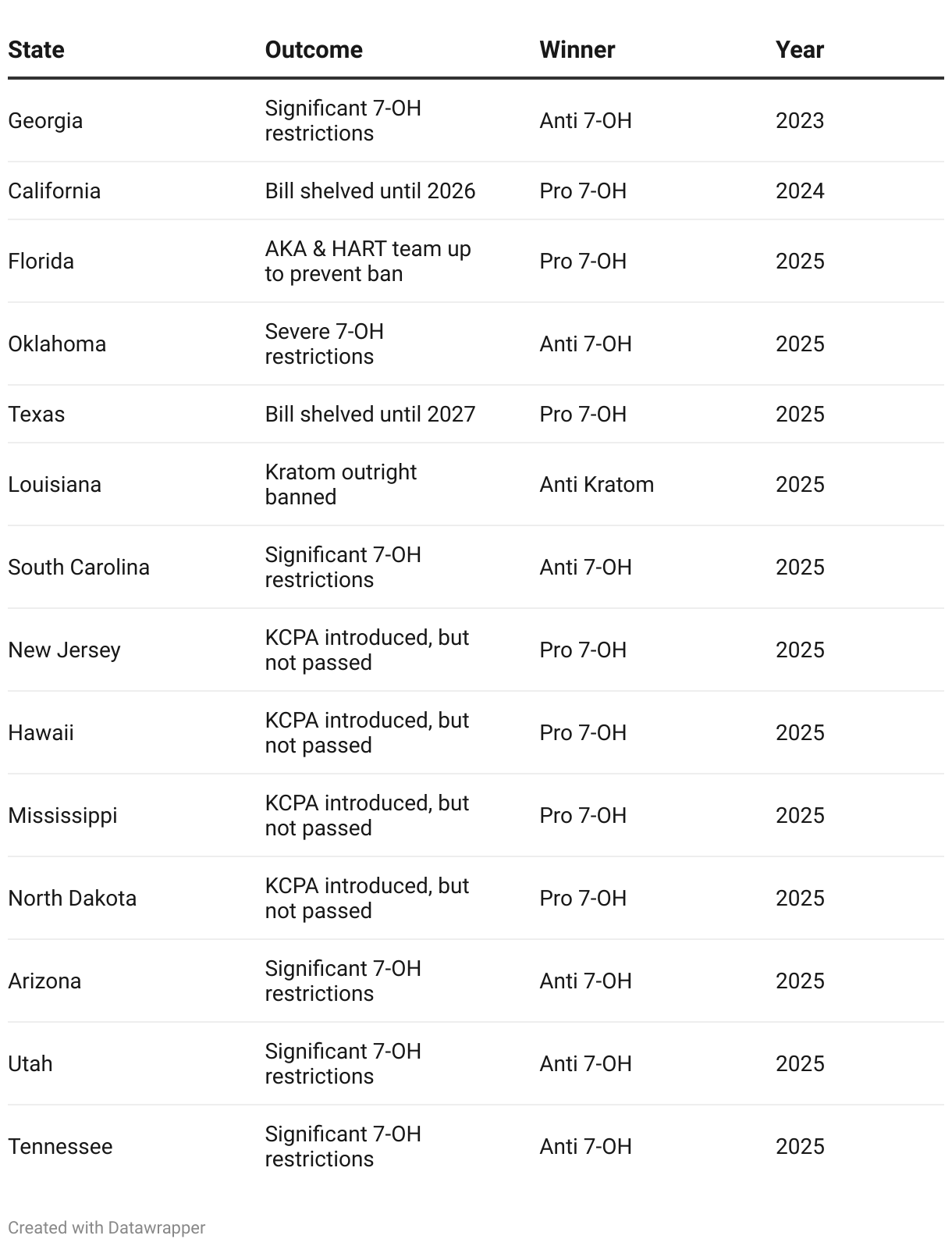Click the North Dakota state name

click(72, 899)
